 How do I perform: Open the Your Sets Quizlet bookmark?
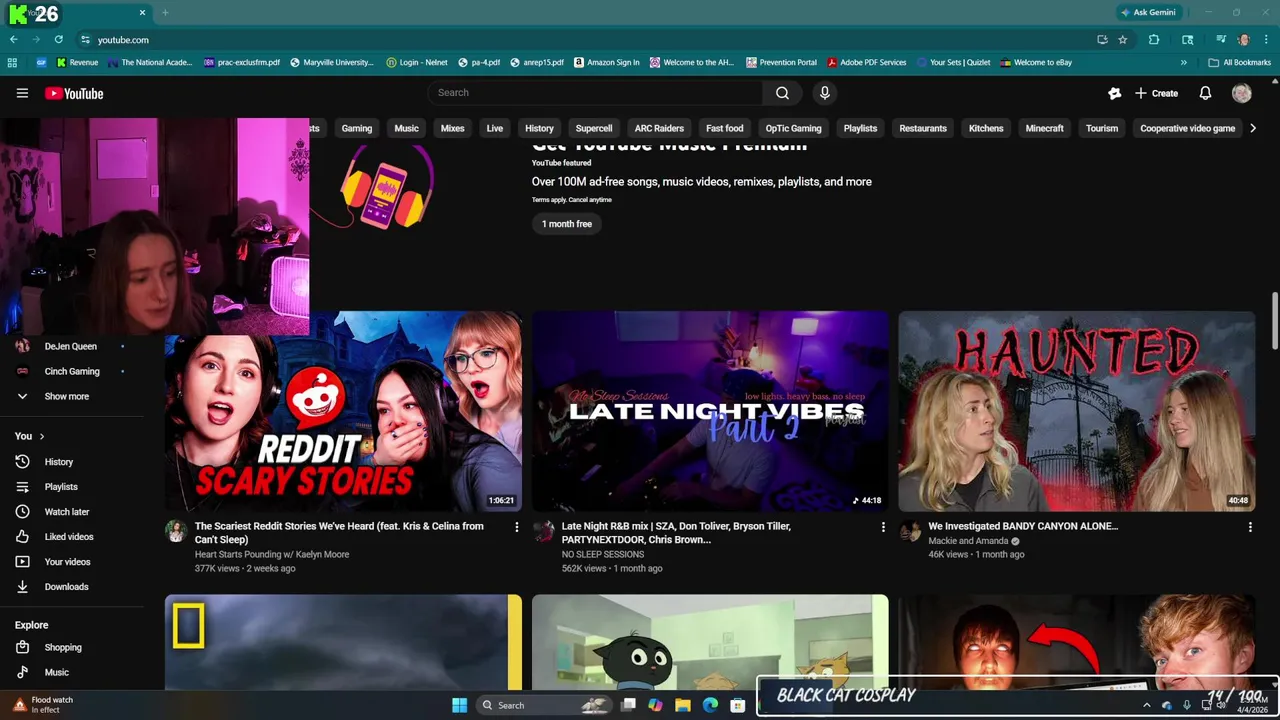(x=953, y=62)
